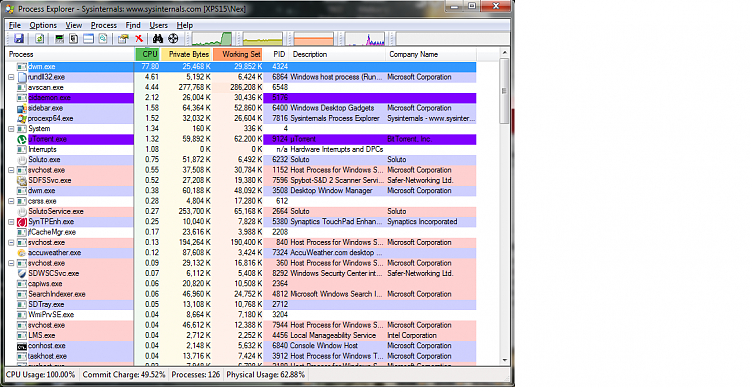Sort by the PID column header
Viewport: 750px width, 387px height.
click(276, 55)
